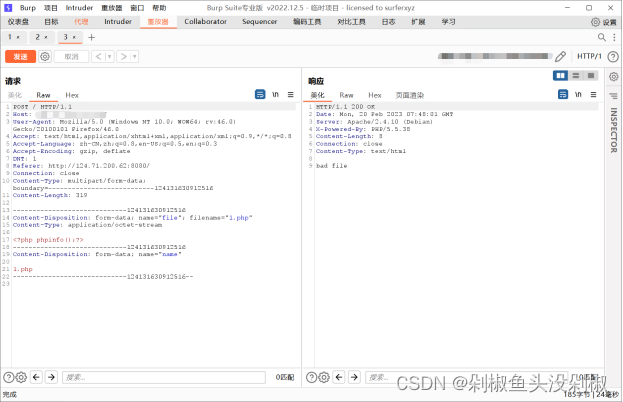
Task: Open the Help (帮助) menu
Action: [159, 8]
